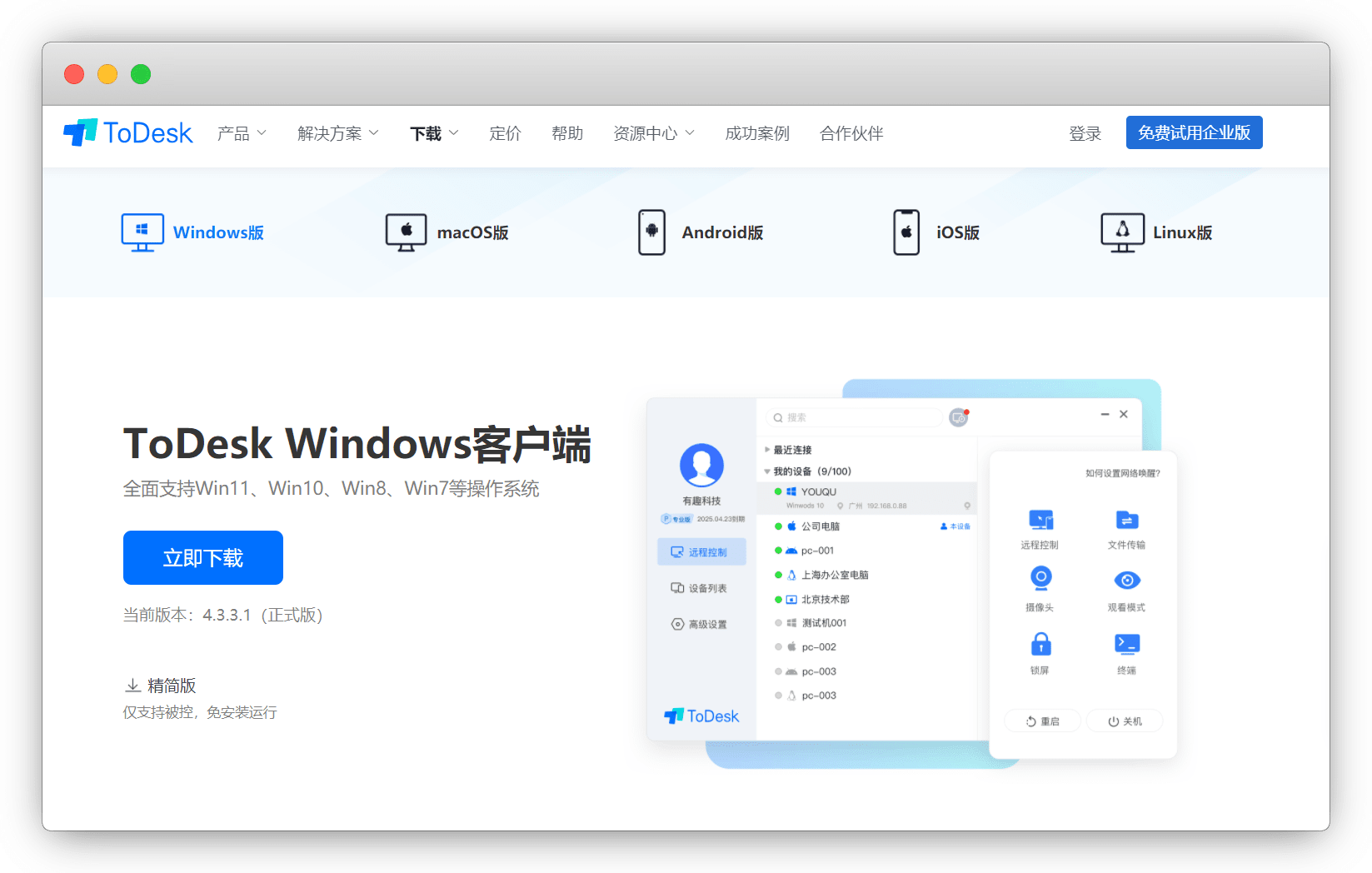Select the Windows版 monitor icon

[x=142, y=232]
